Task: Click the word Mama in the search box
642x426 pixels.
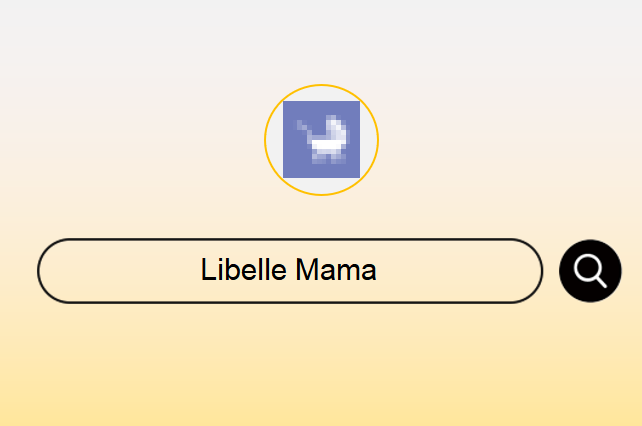Action: click(x=336, y=270)
